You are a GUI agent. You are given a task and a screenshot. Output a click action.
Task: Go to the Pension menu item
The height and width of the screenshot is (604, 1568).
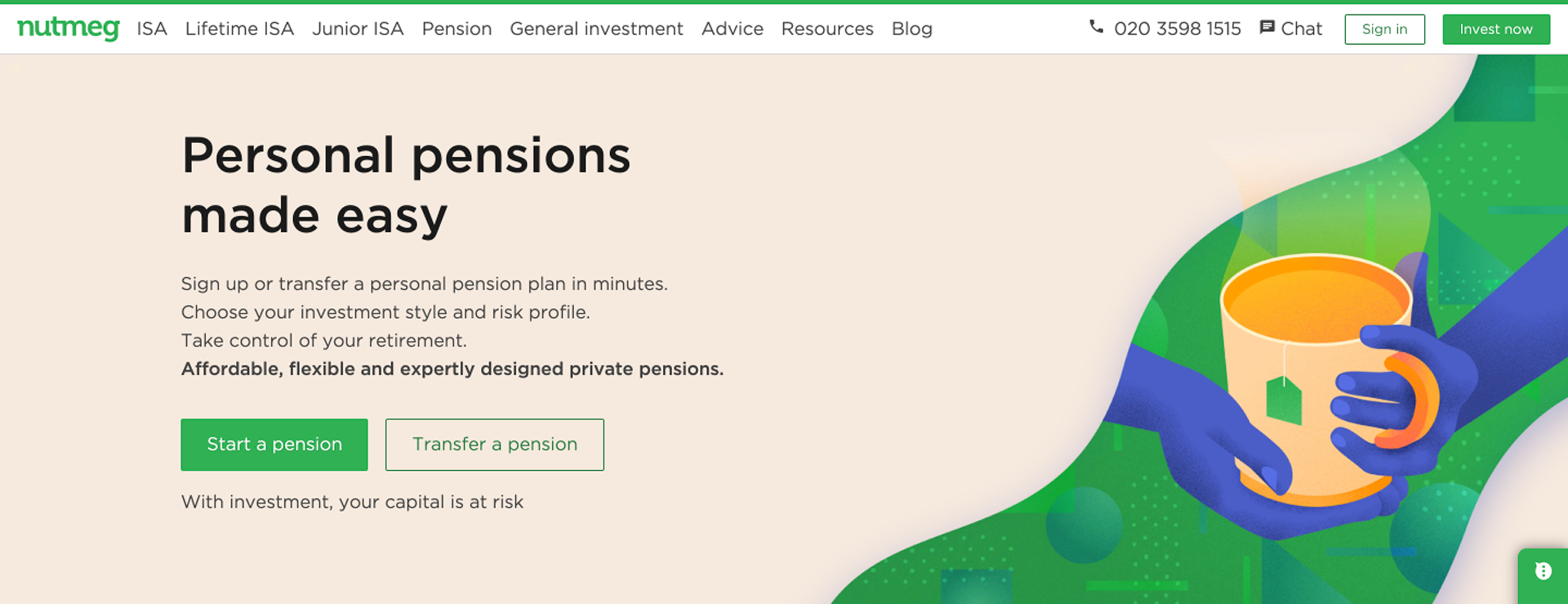point(457,29)
